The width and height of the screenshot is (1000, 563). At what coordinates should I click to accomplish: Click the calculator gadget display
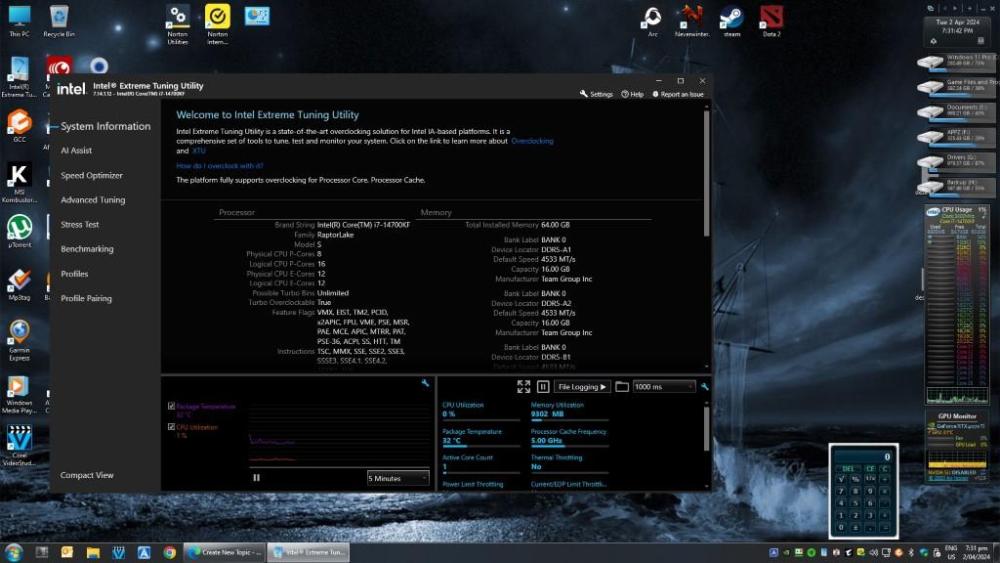tap(864, 457)
